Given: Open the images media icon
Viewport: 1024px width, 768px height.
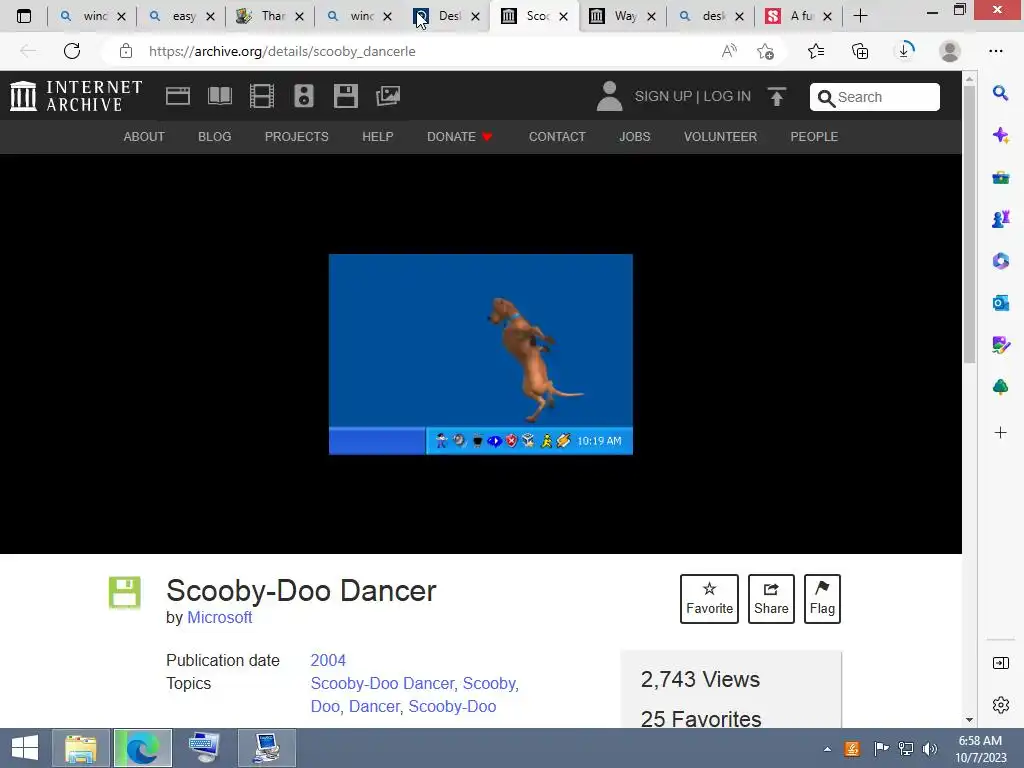Looking at the screenshot, I should (x=388, y=96).
